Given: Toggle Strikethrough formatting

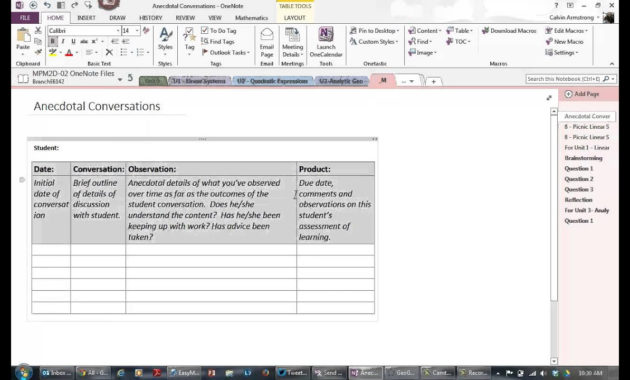Looking at the screenshot, I should click(84, 41).
